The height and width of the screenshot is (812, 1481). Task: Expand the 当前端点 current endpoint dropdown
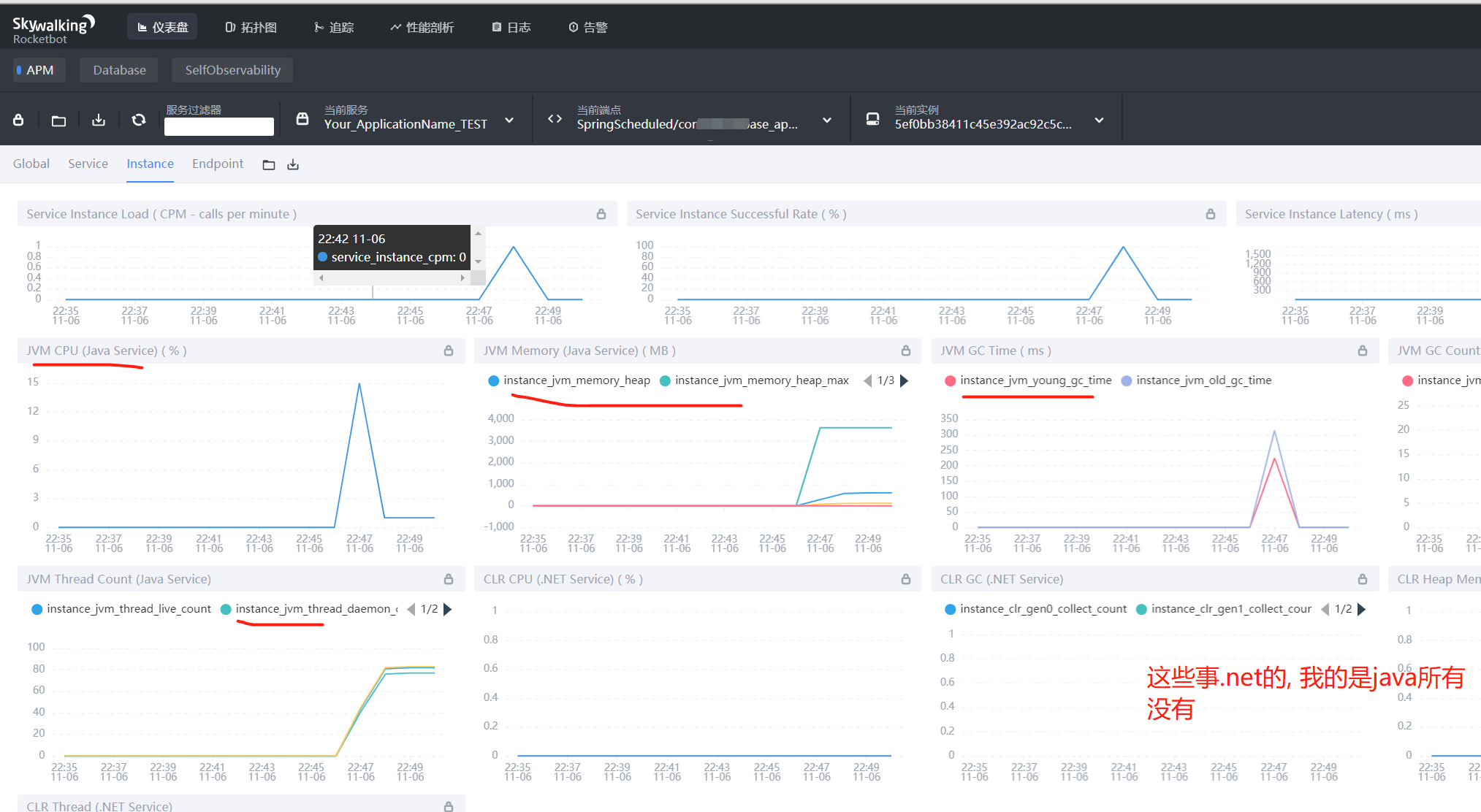click(827, 120)
